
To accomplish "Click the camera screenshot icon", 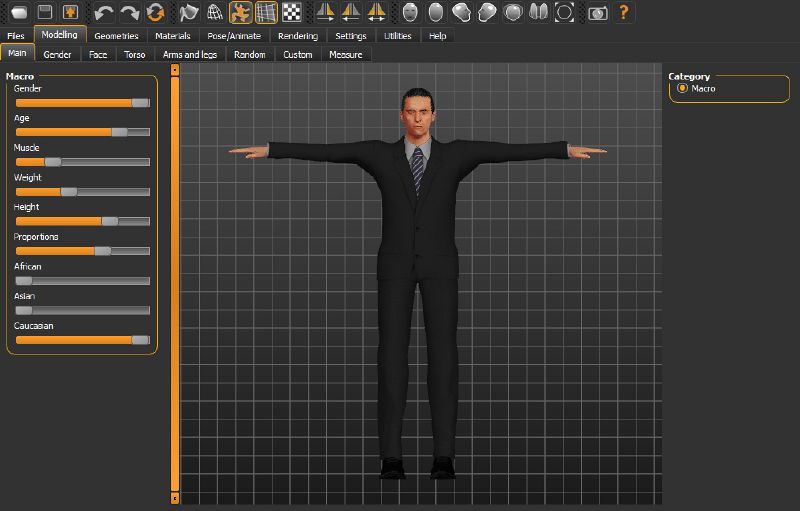I will coord(597,13).
